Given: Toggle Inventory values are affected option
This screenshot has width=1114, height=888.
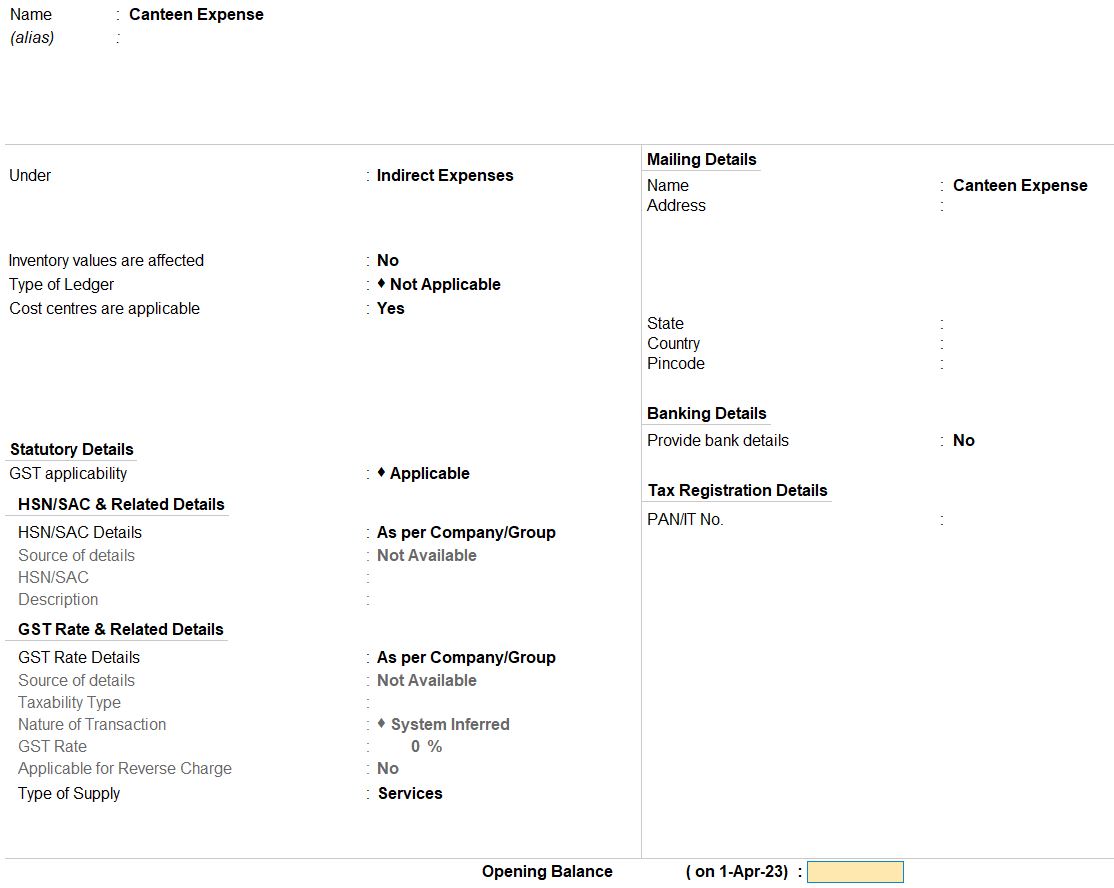Looking at the screenshot, I should tap(388, 261).
